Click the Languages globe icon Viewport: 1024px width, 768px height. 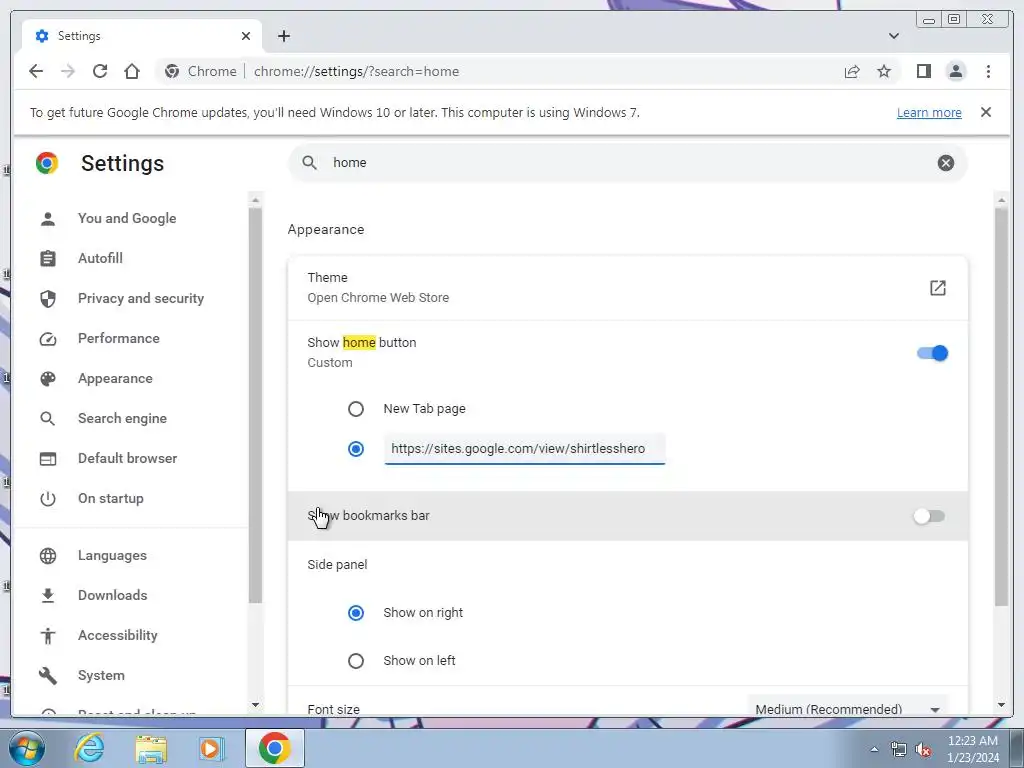[x=48, y=556]
